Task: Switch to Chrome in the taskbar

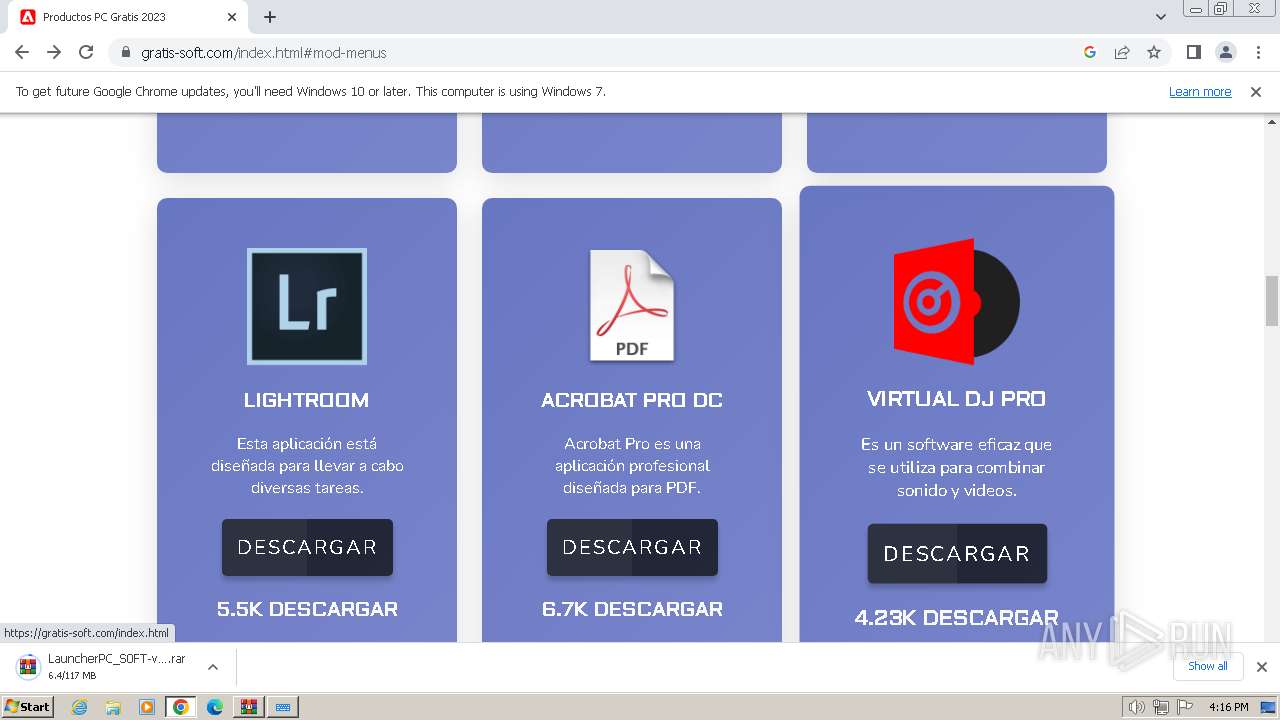Action: (x=181, y=707)
